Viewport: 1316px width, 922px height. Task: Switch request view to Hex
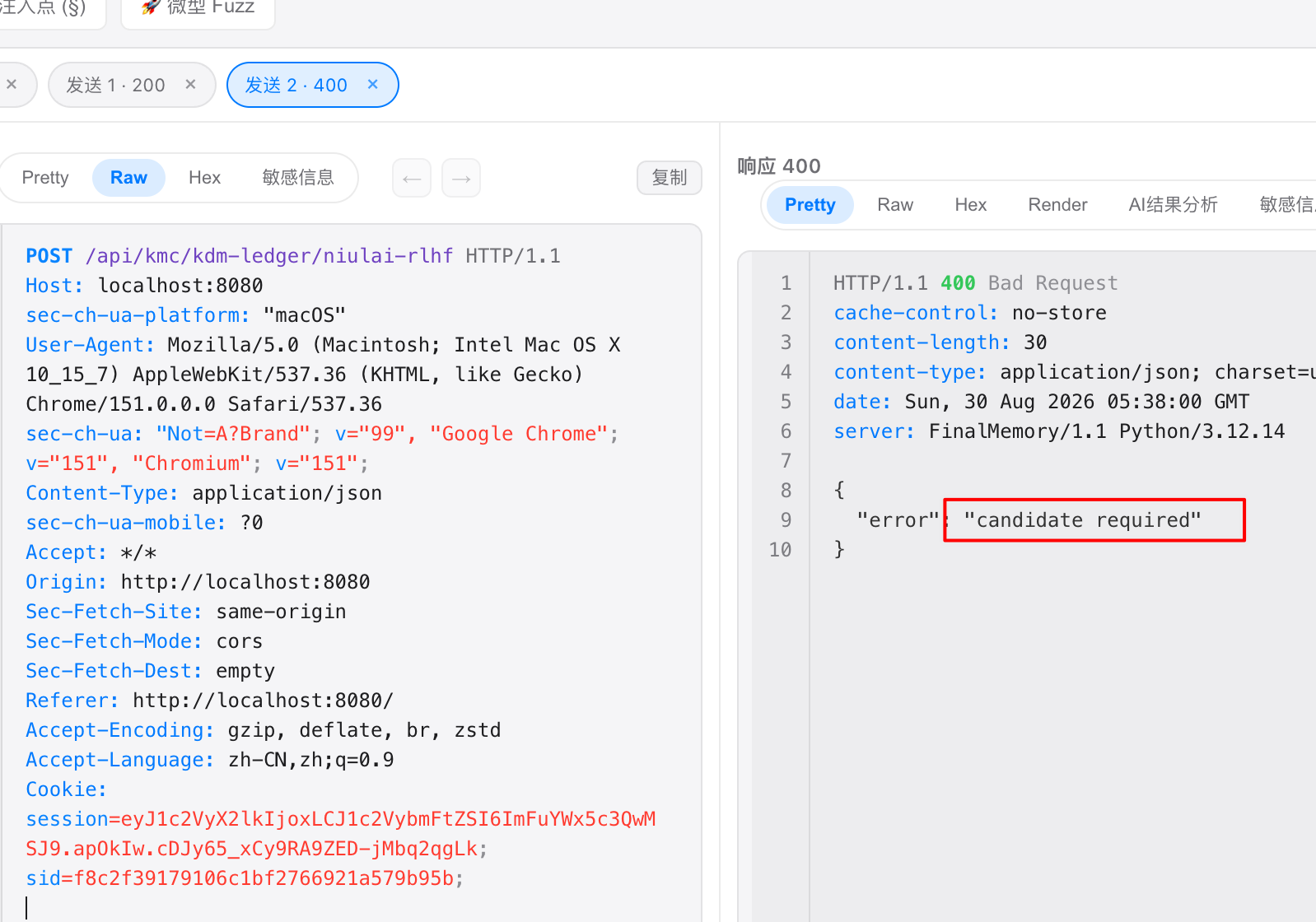pyautogui.click(x=204, y=178)
